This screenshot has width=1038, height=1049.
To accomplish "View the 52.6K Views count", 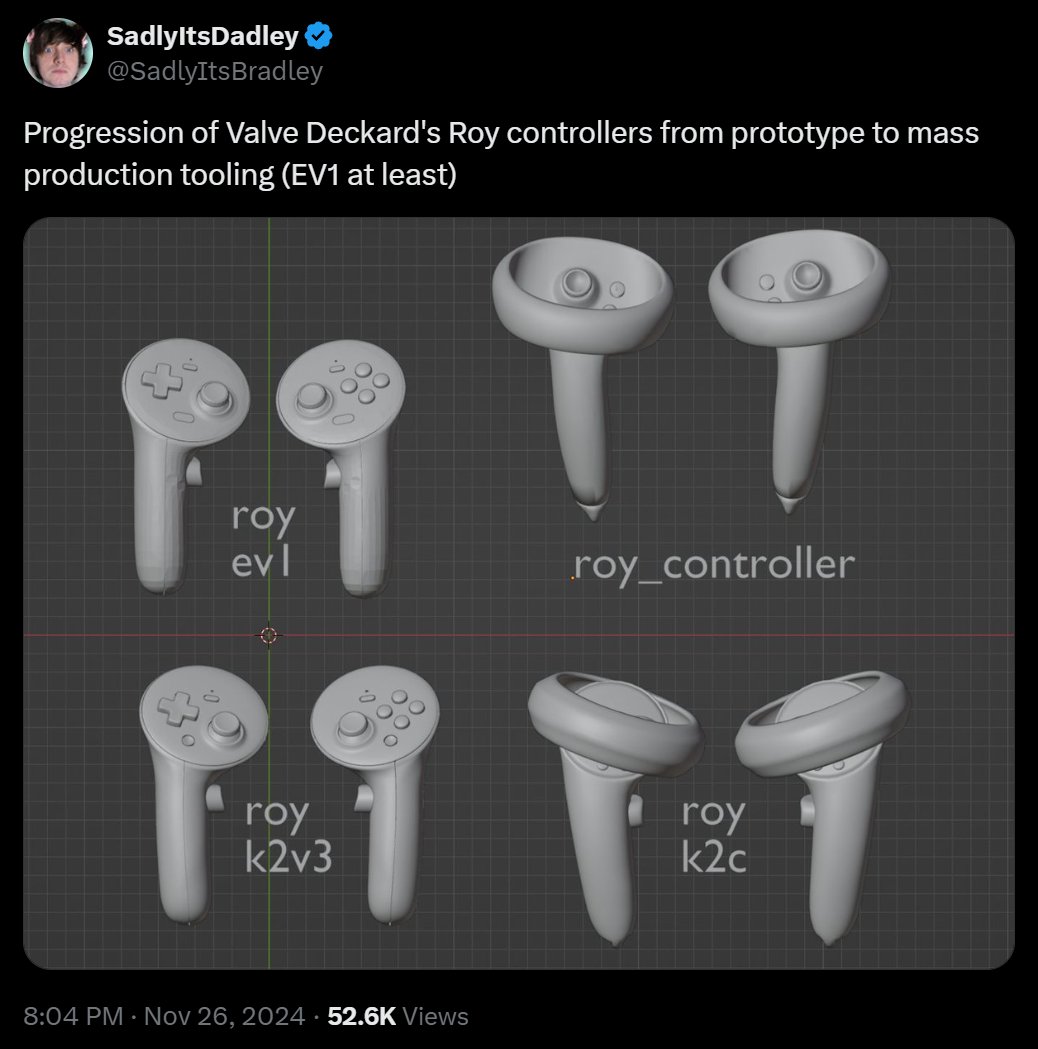I will coord(398,1016).
